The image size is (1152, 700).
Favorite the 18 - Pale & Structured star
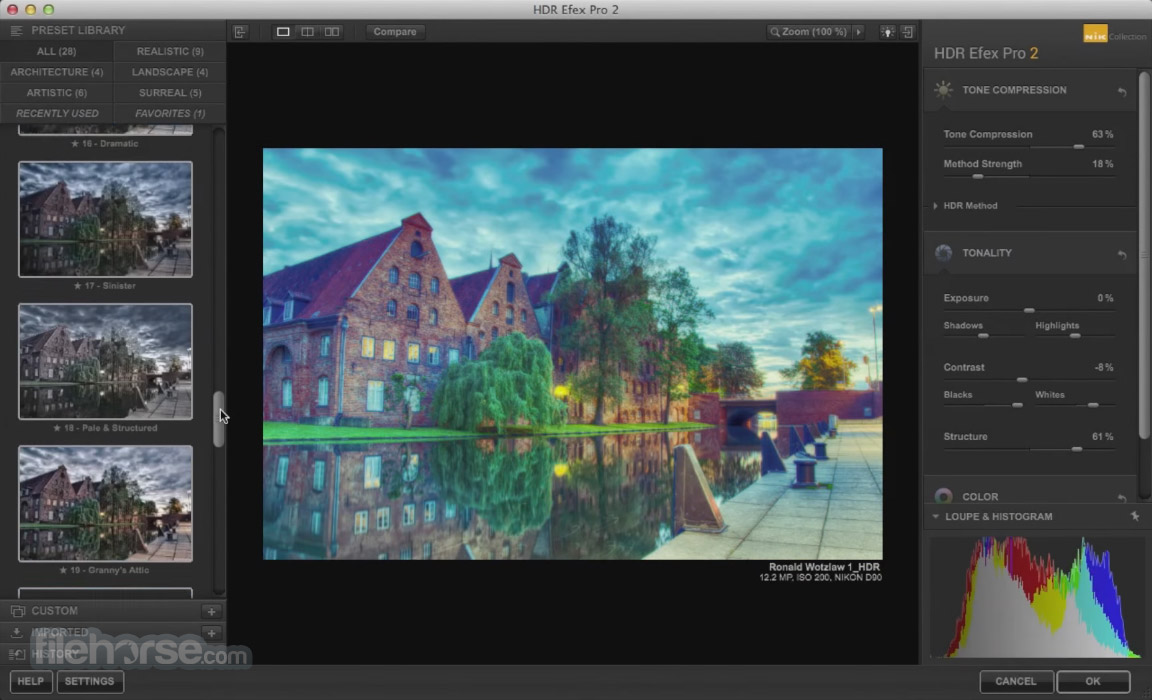57,427
